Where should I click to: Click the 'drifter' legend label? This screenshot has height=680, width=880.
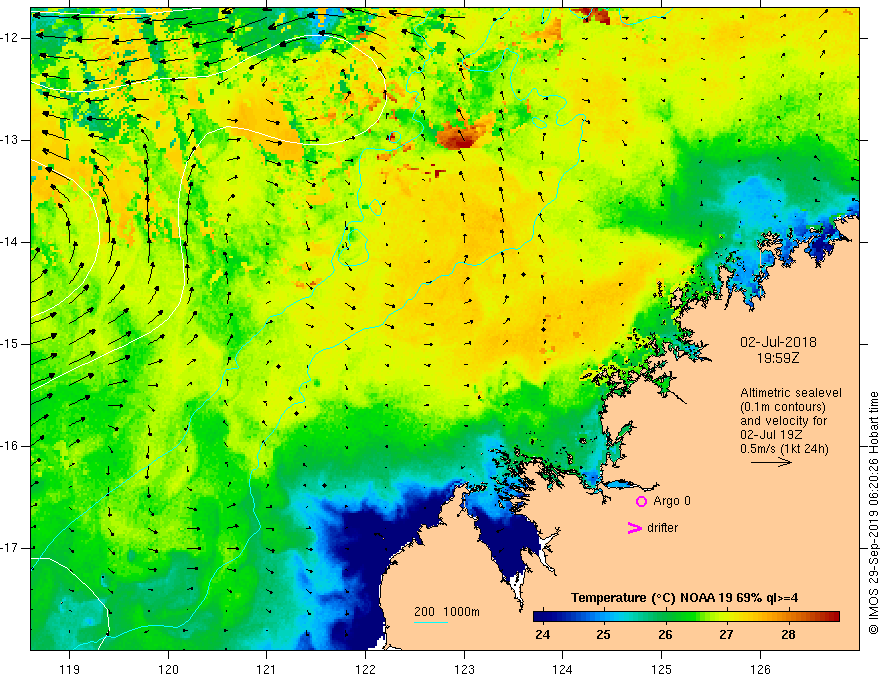[x=662, y=528]
